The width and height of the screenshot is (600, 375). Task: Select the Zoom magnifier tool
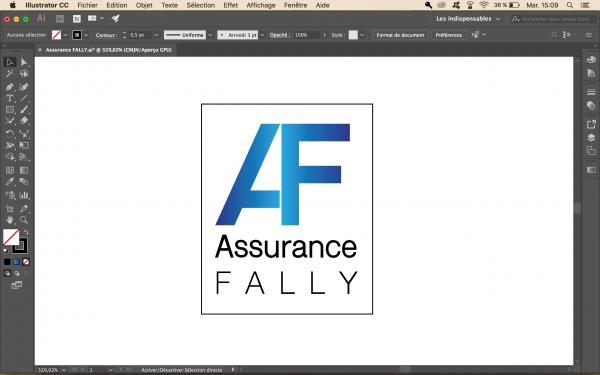pyautogui.click(x=24, y=220)
